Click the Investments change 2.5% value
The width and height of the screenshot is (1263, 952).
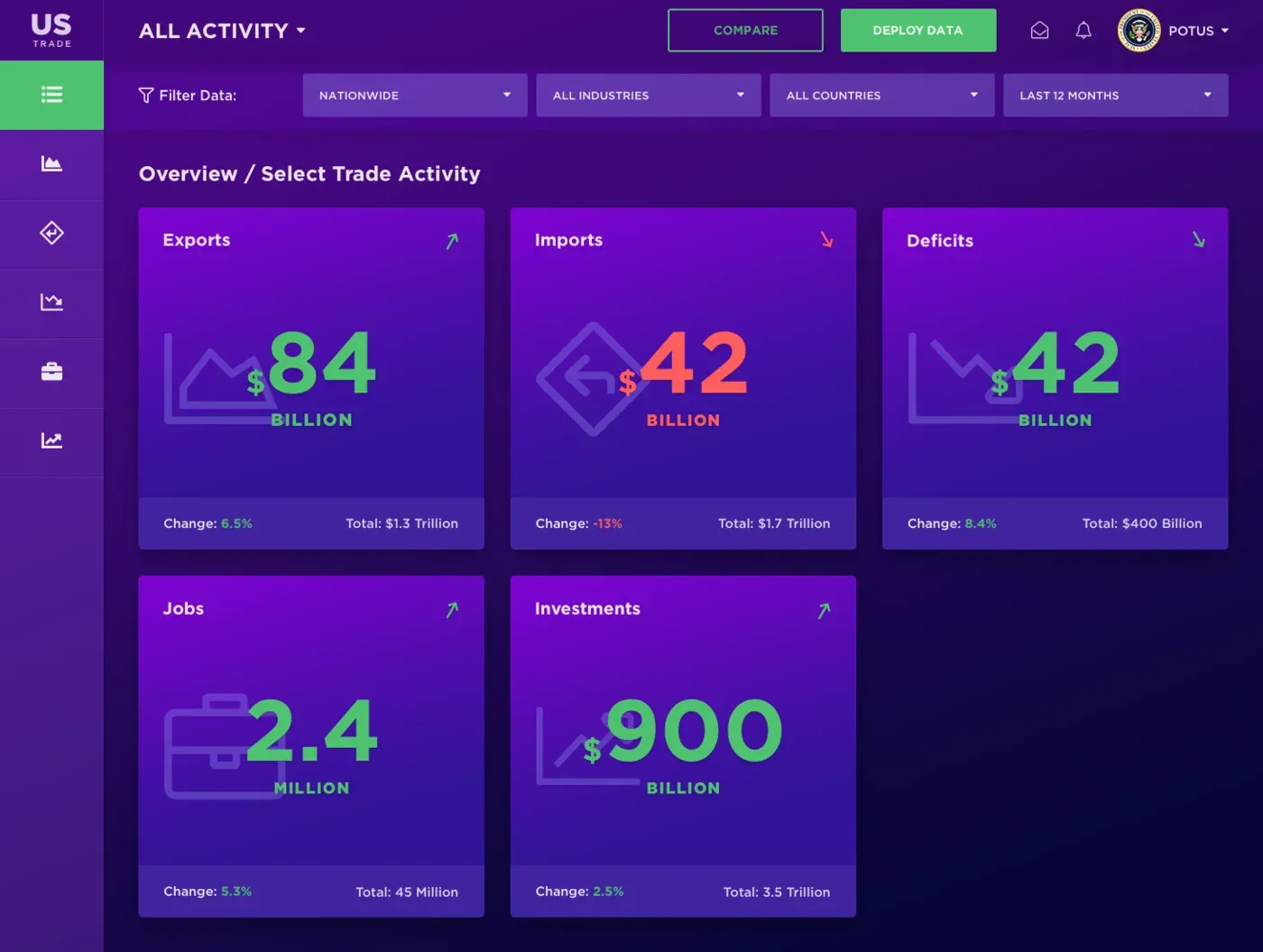click(x=608, y=892)
